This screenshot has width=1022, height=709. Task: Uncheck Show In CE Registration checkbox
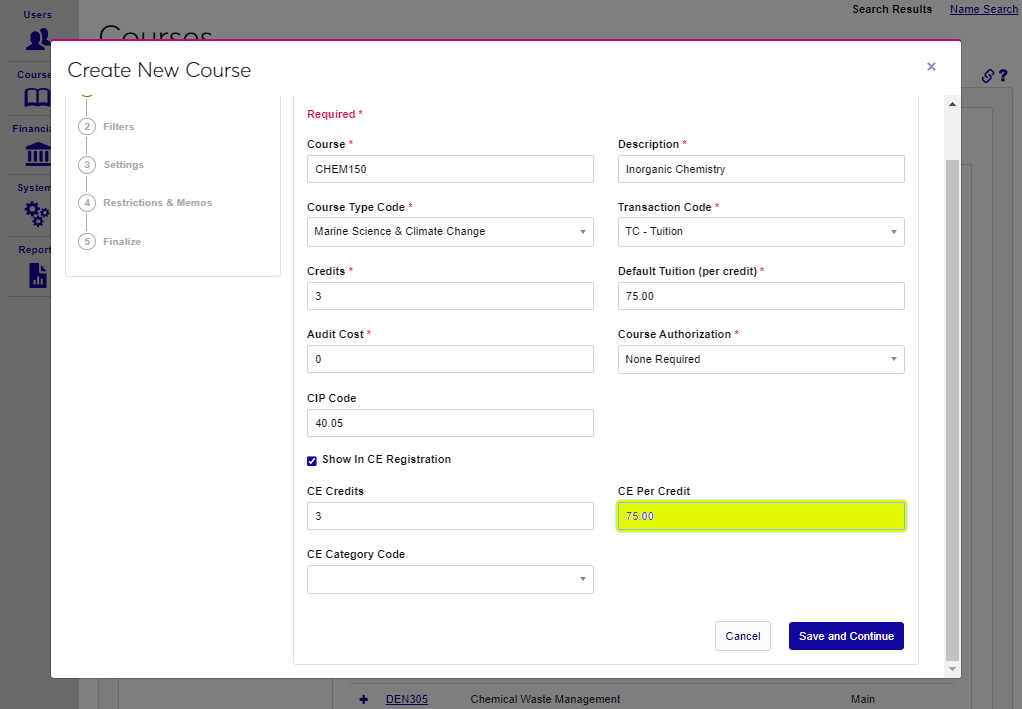point(312,460)
